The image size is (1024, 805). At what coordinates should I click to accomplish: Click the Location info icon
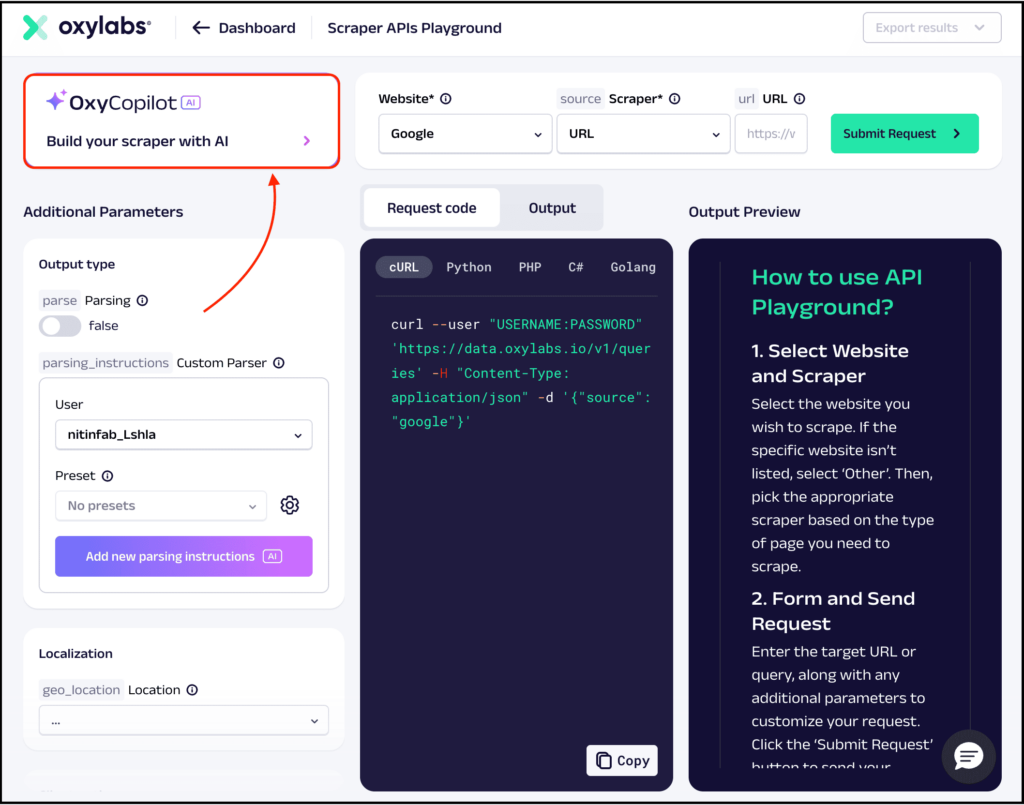point(193,690)
